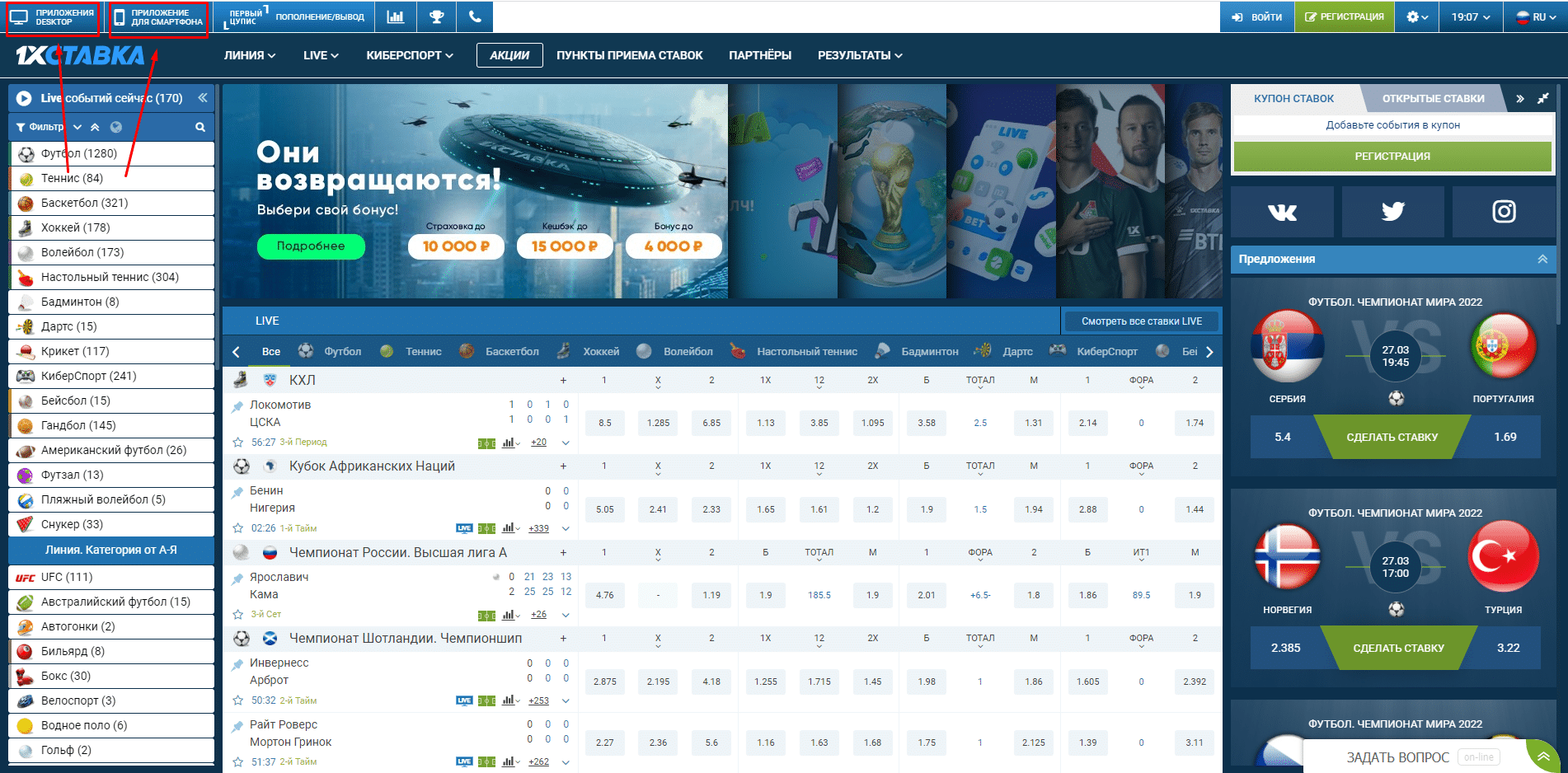Expand more markets +20 for Локомотив – ЦСКА
Image resolution: width=1568 pixels, height=773 pixels.
[538, 443]
